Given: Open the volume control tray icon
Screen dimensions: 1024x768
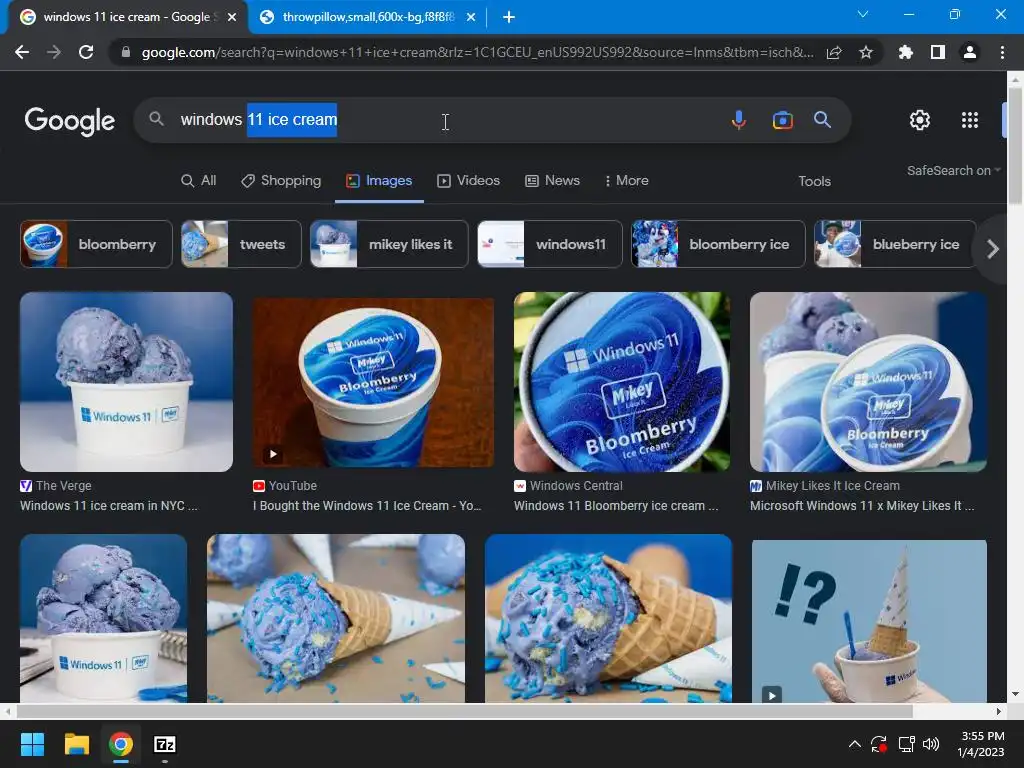Looking at the screenshot, I should point(931,744).
